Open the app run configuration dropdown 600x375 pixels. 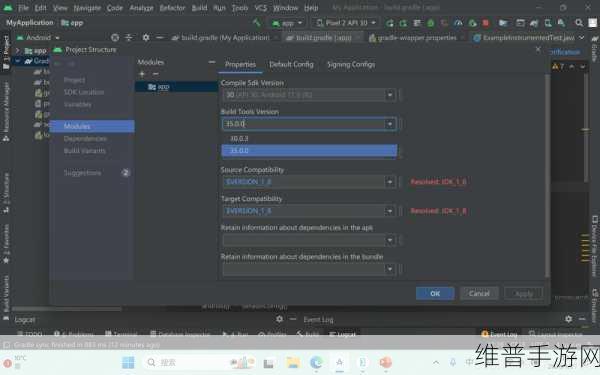pyautogui.click(x=287, y=23)
